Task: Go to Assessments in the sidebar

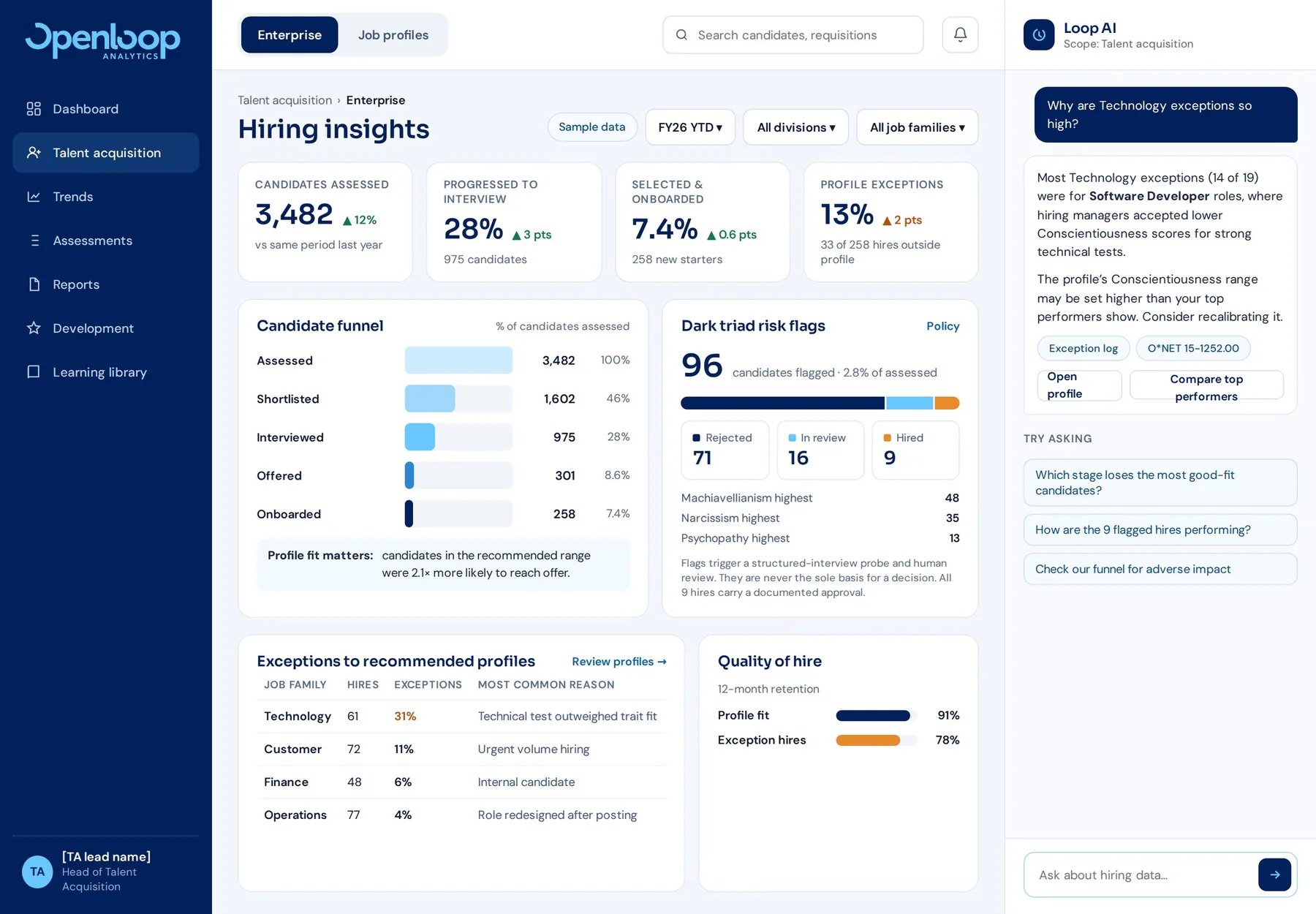Action: tap(106, 241)
